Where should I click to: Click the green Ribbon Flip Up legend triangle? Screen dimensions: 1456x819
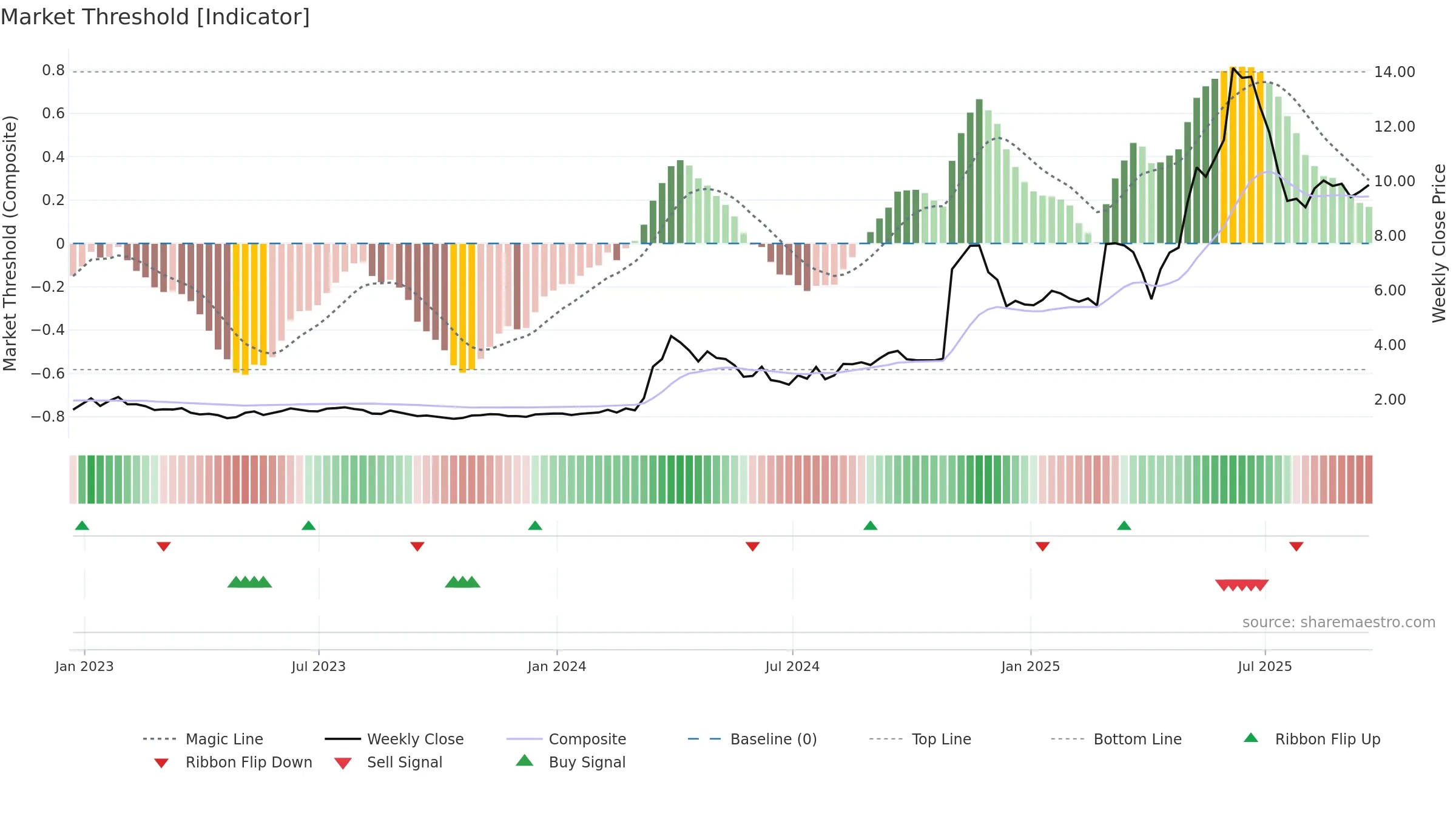point(1251,738)
